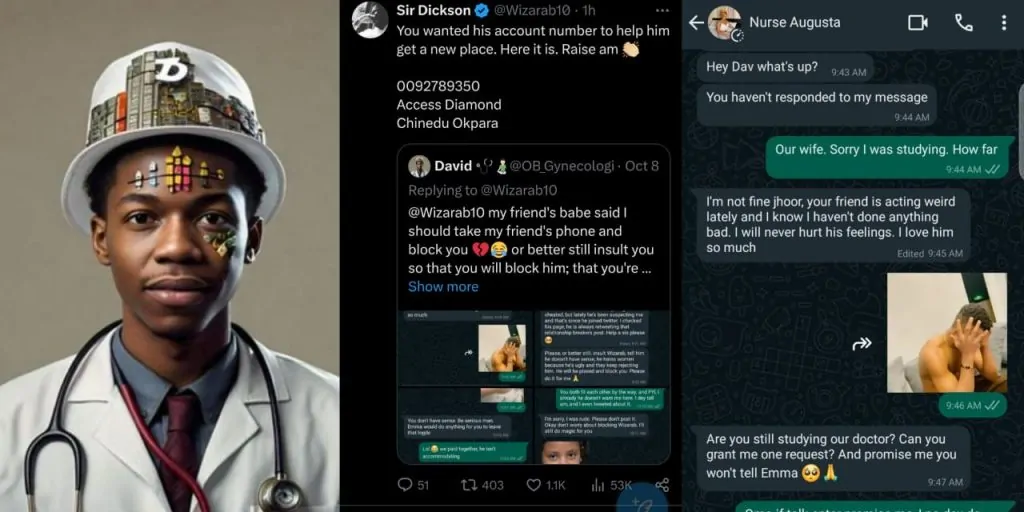Expand quoted tweet with Show more
This screenshot has height=512, width=1024.
tap(443, 287)
